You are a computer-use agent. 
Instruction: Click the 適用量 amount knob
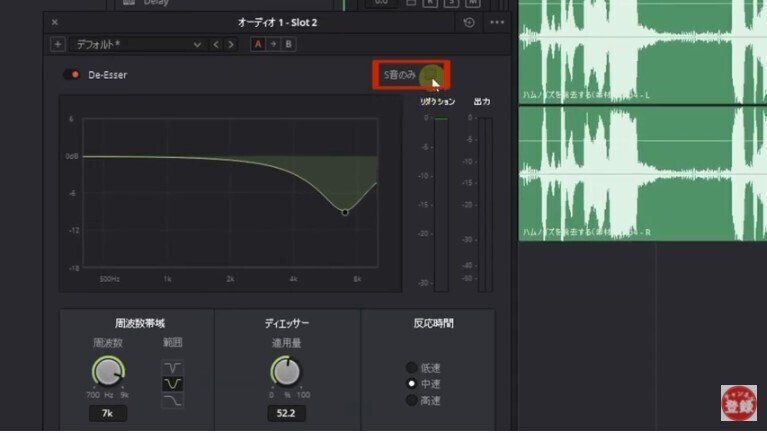pos(286,372)
